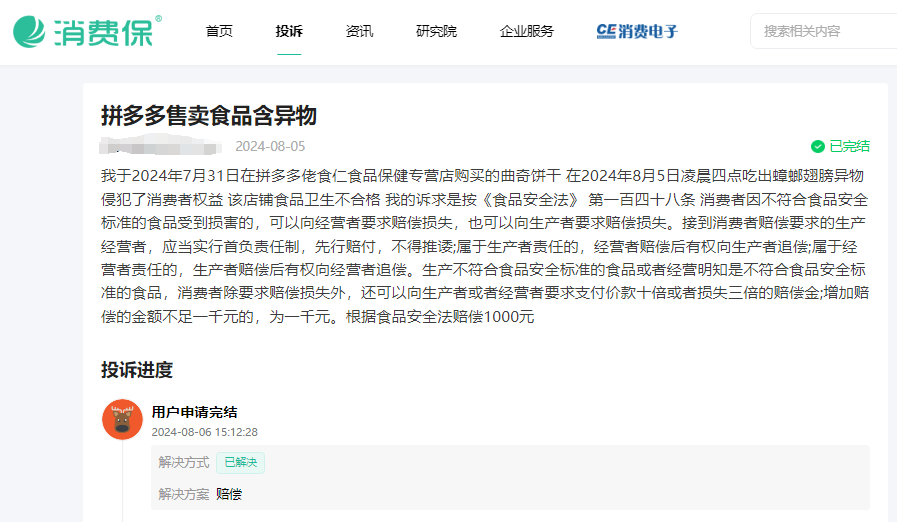
Task: Click the complaint description paragraph
Action: click(485, 246)
